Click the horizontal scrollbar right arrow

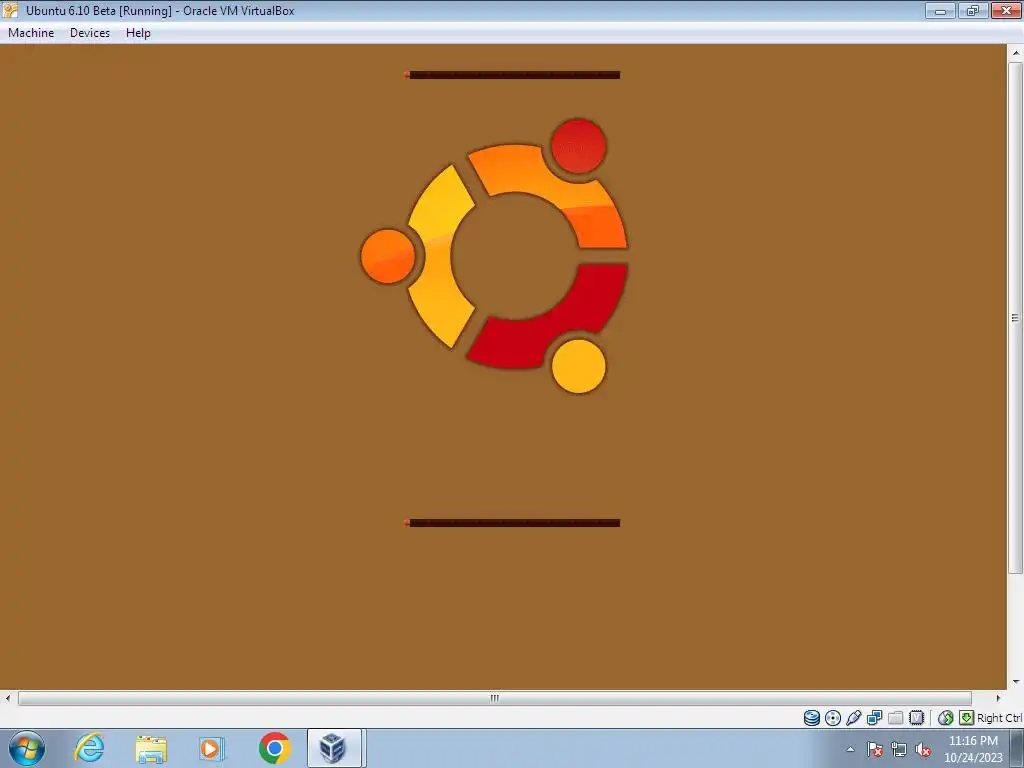click(x=999, y=698)
